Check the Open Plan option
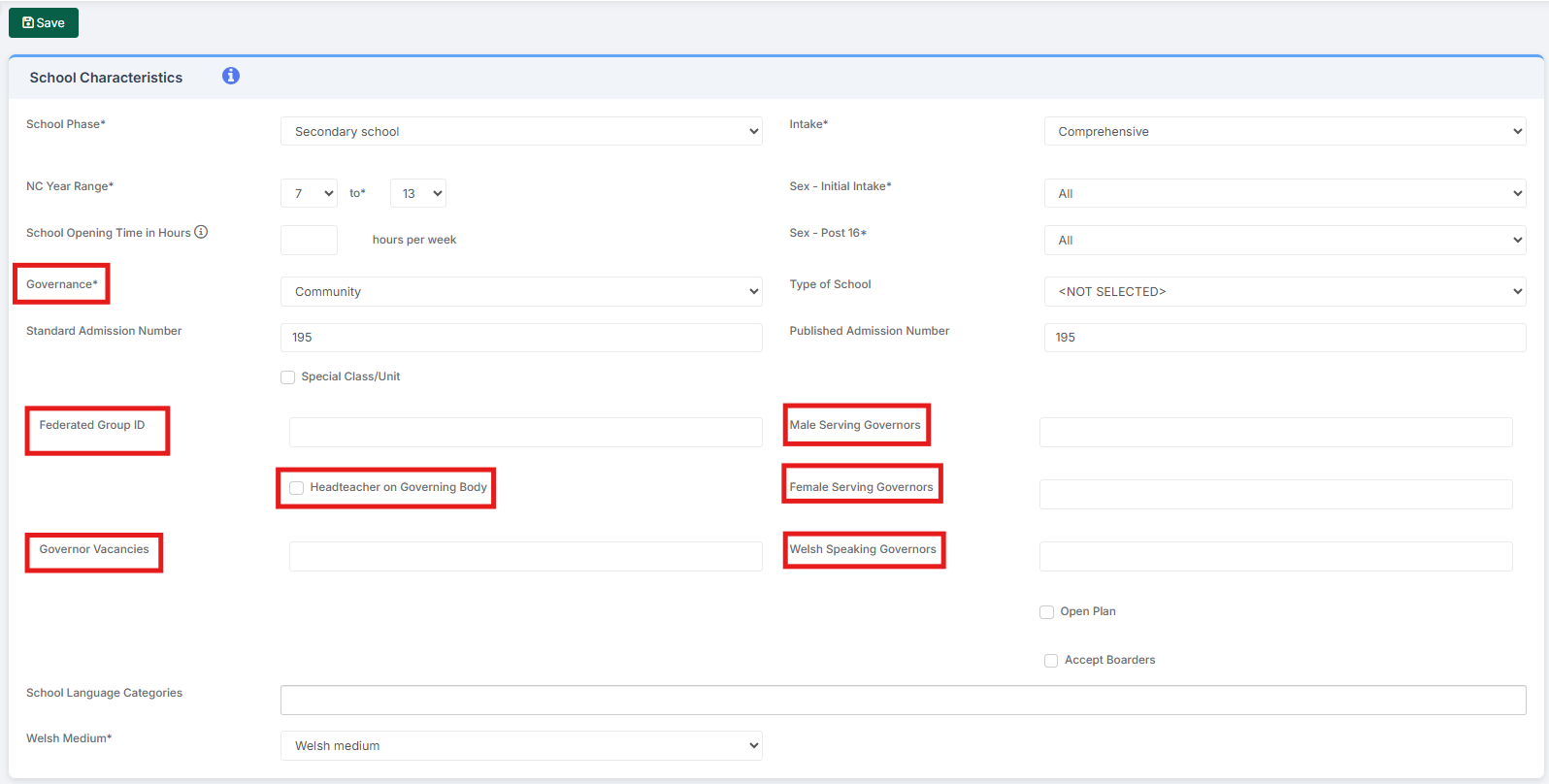 point(1047,612)
